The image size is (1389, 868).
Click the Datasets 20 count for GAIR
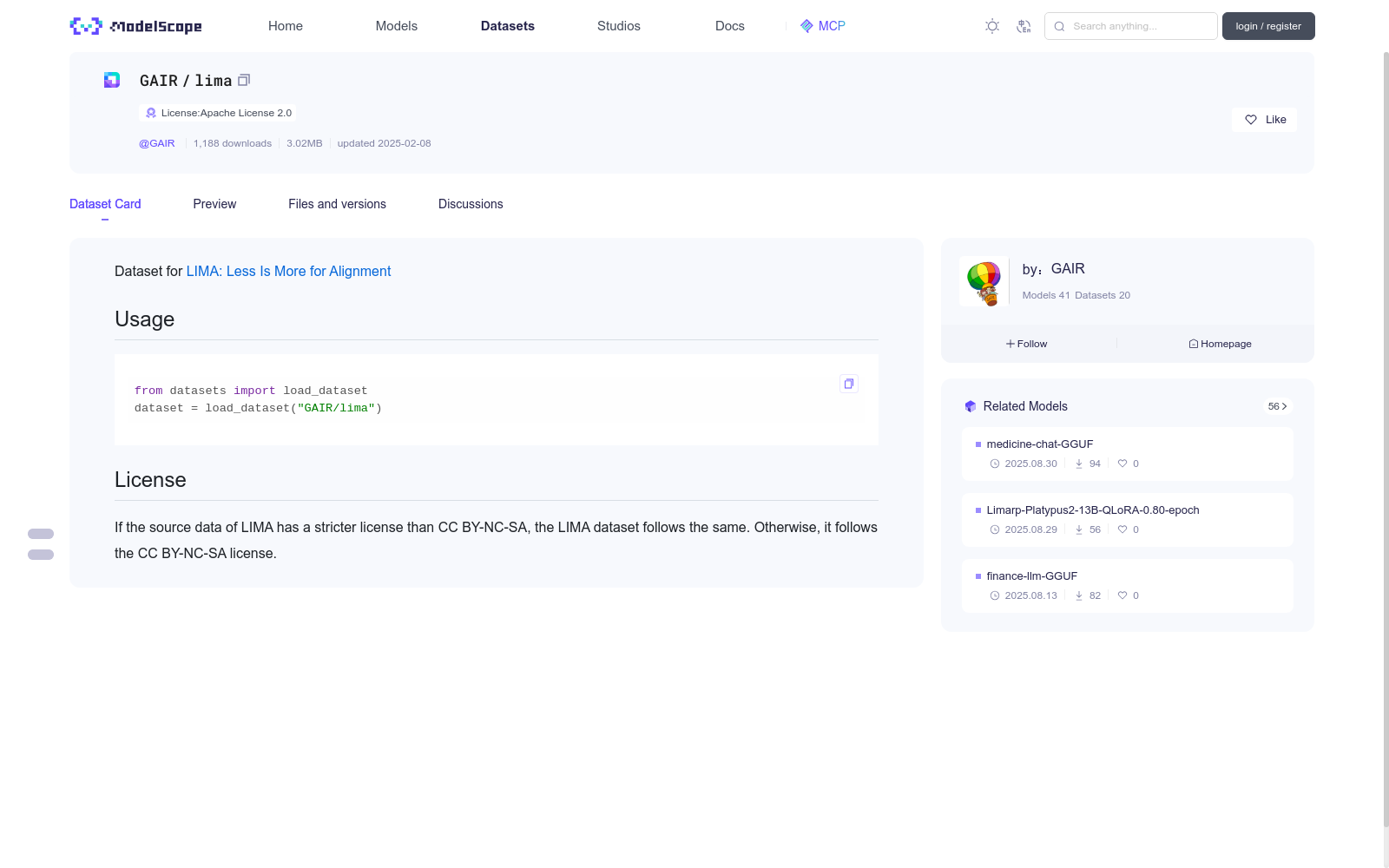[x=1103, y=295]
